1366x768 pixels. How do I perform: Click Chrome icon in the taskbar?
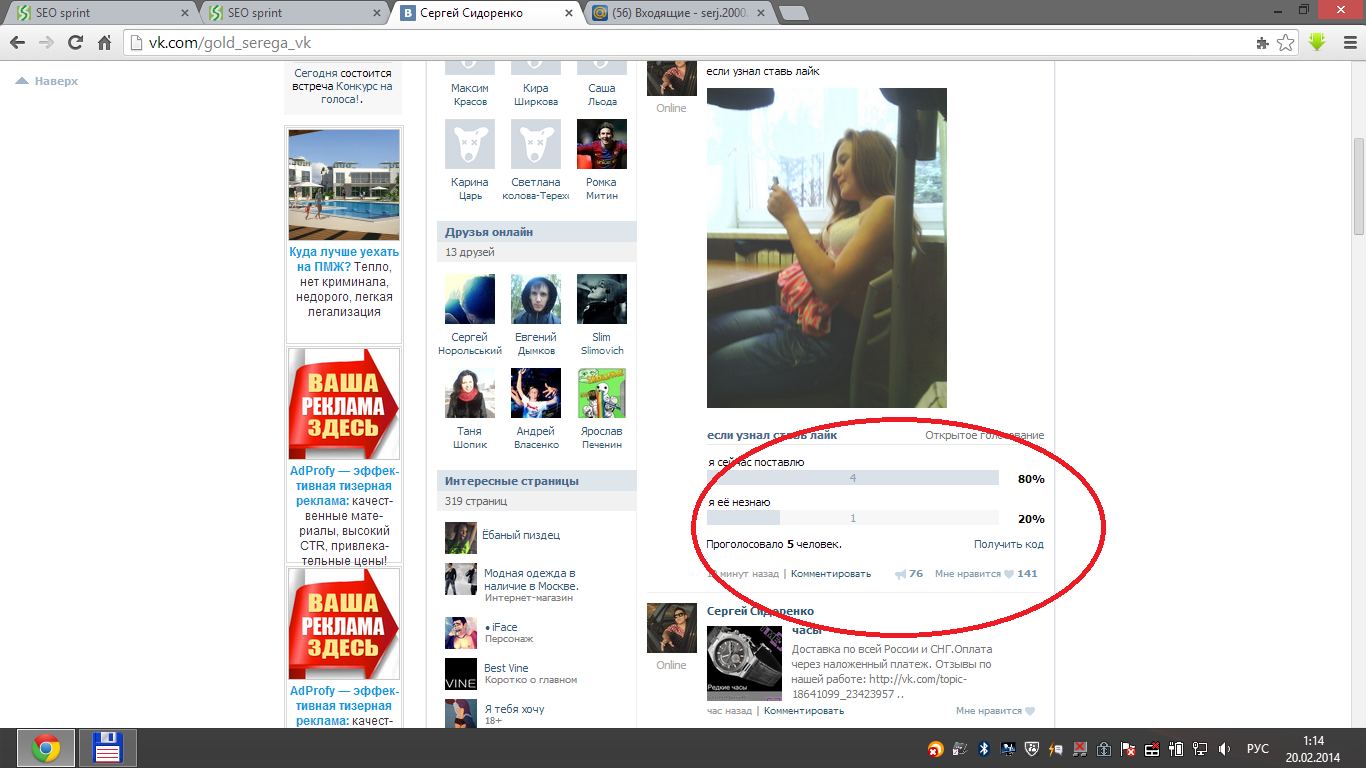point(45,748)
